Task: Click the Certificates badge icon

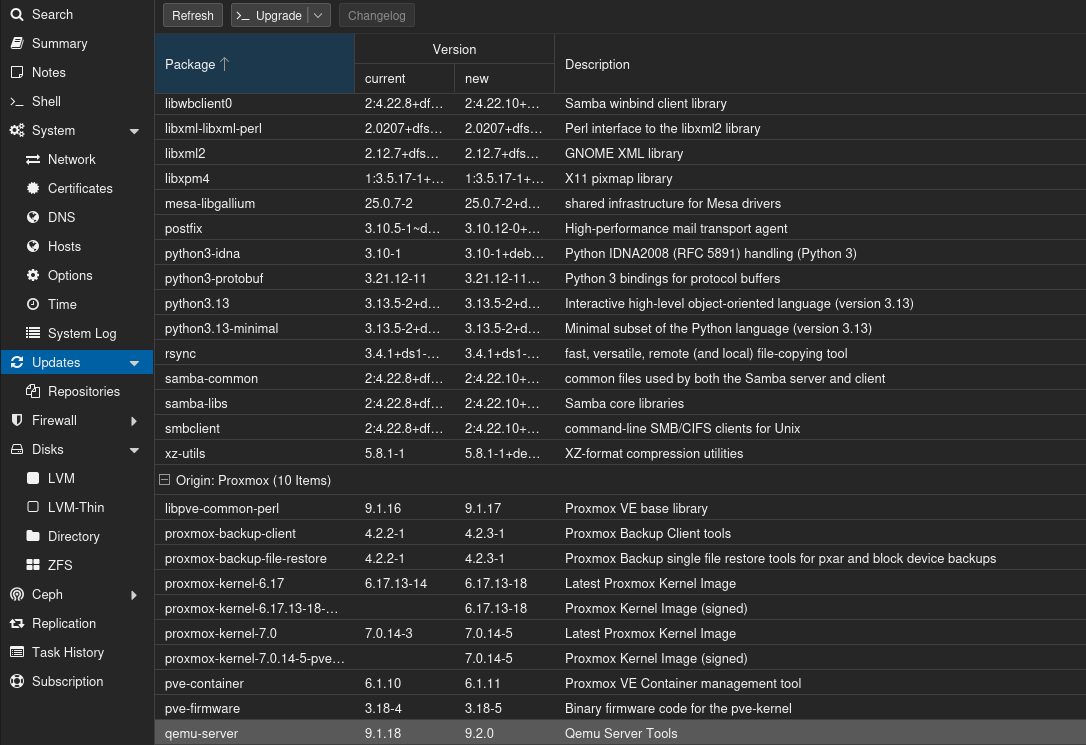Action: 33,188
